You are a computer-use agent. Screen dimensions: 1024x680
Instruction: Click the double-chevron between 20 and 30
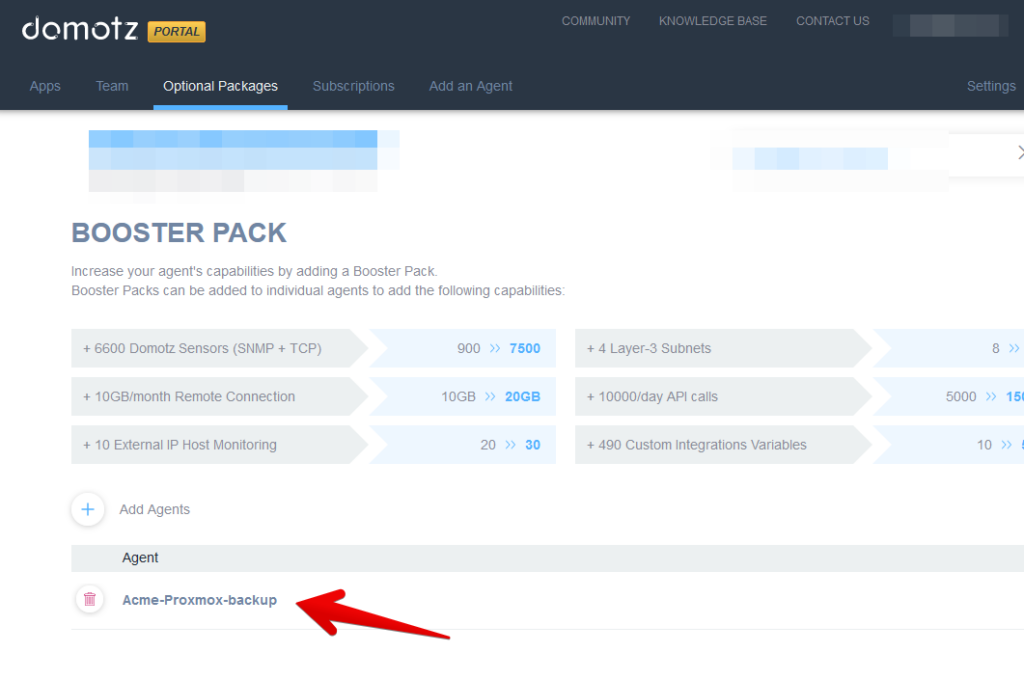click(x=510, y=445)
